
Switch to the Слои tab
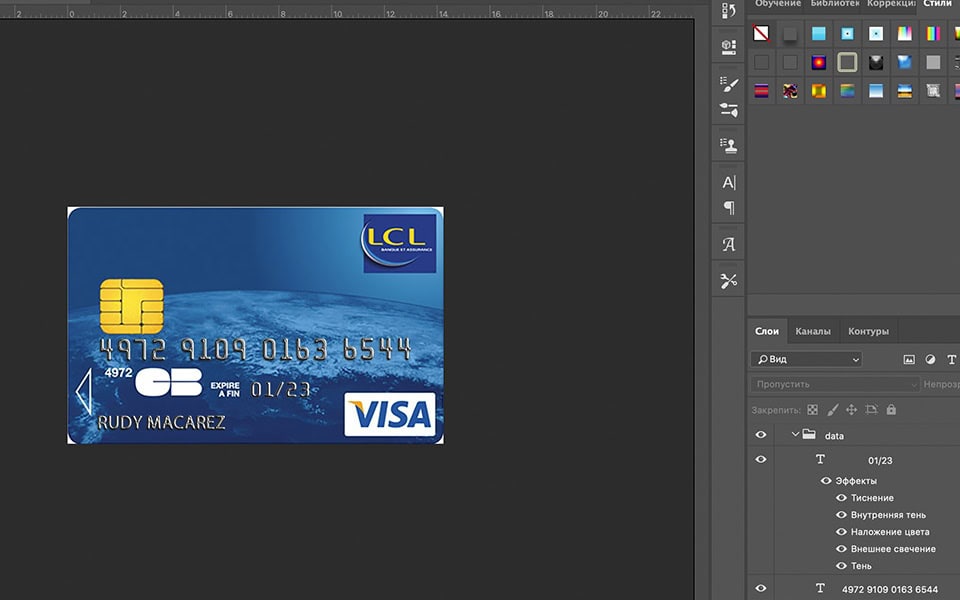click(x=767, y=331)
